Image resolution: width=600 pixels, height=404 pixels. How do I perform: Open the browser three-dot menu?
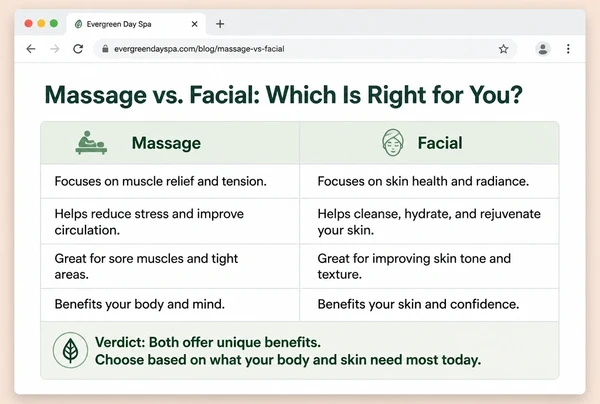click(568, 49)
